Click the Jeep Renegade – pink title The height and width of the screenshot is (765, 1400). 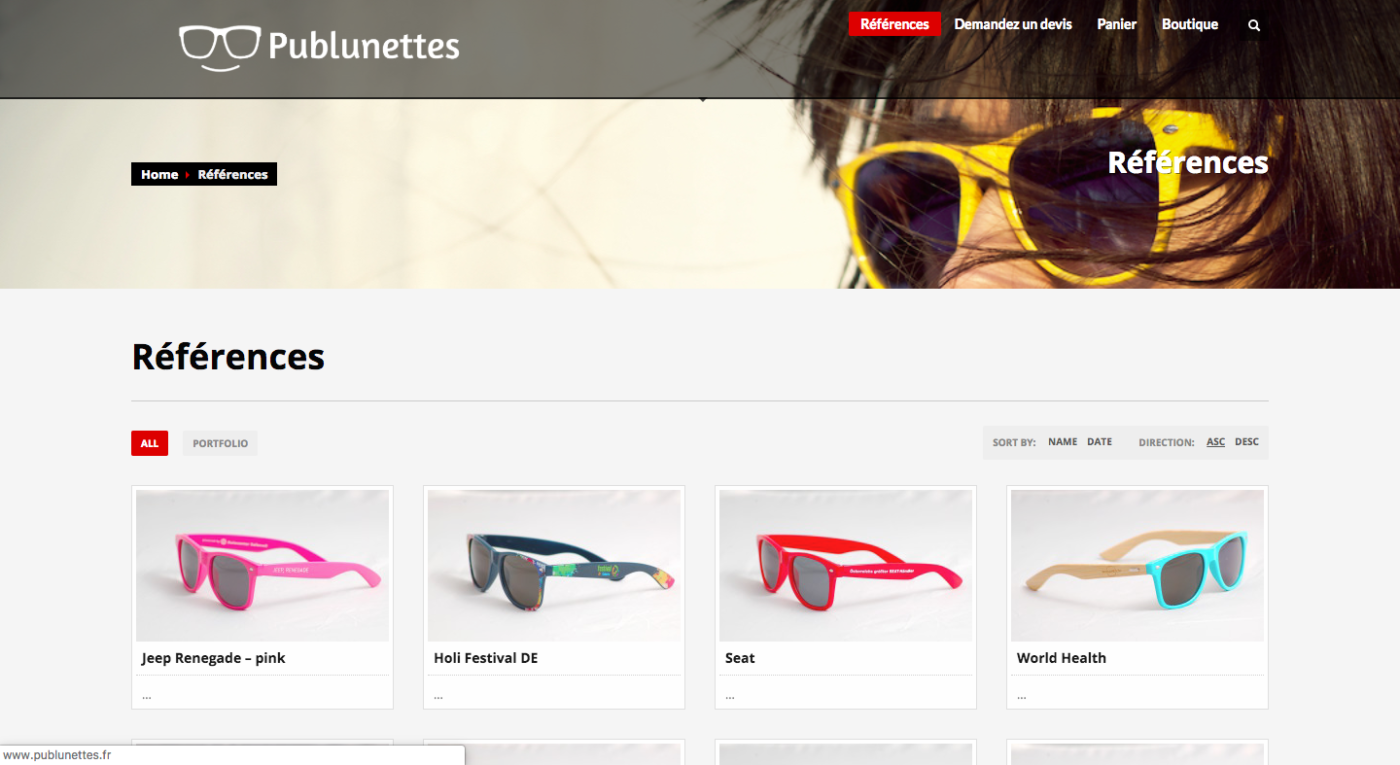pos(214,658)
